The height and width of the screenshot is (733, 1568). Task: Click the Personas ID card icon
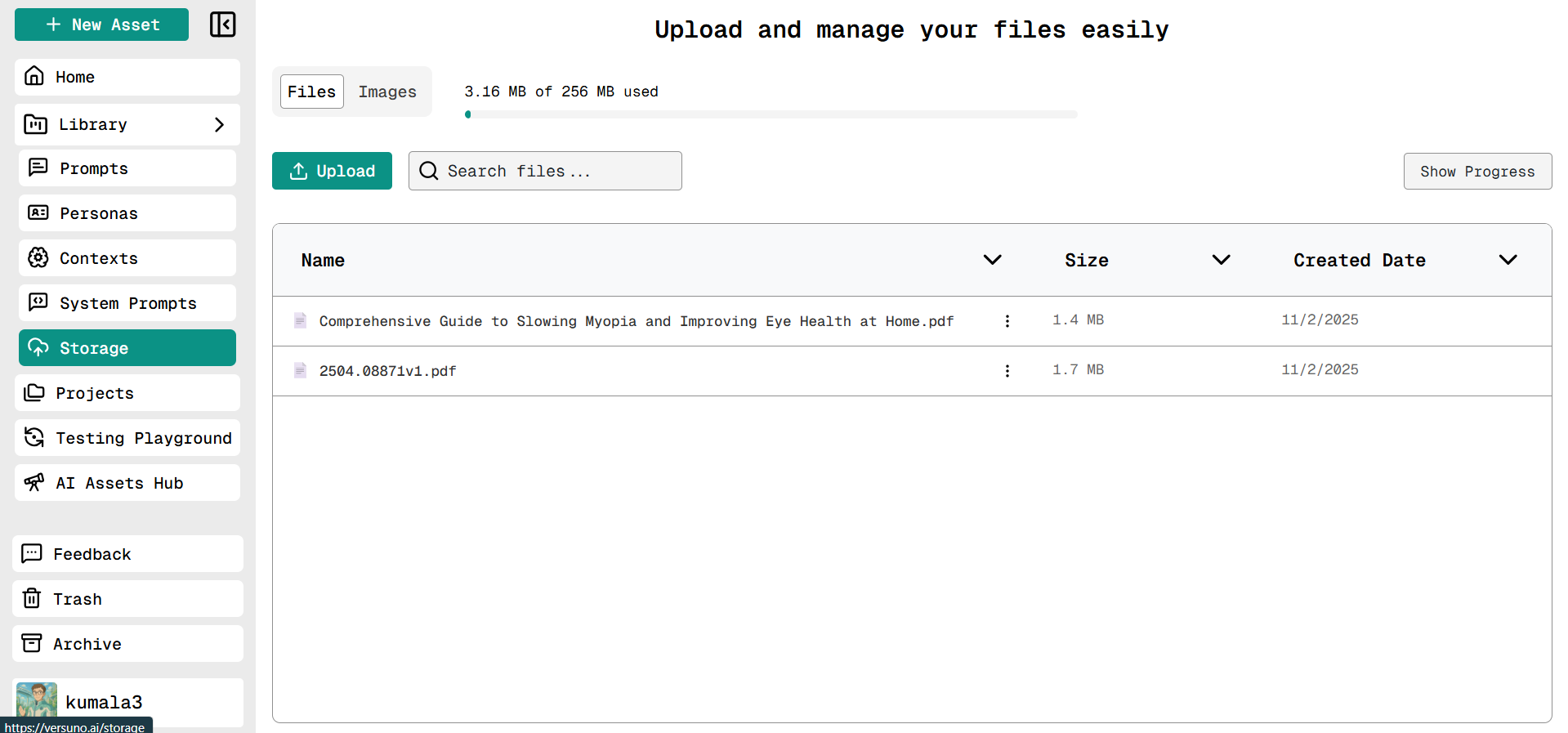pyautogui.click(x=38, y=212)
